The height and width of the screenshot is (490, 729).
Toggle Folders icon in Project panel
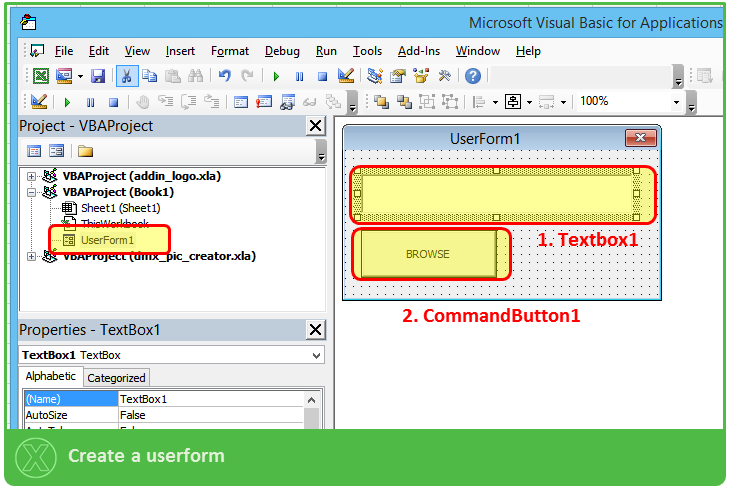click(86, 151)
